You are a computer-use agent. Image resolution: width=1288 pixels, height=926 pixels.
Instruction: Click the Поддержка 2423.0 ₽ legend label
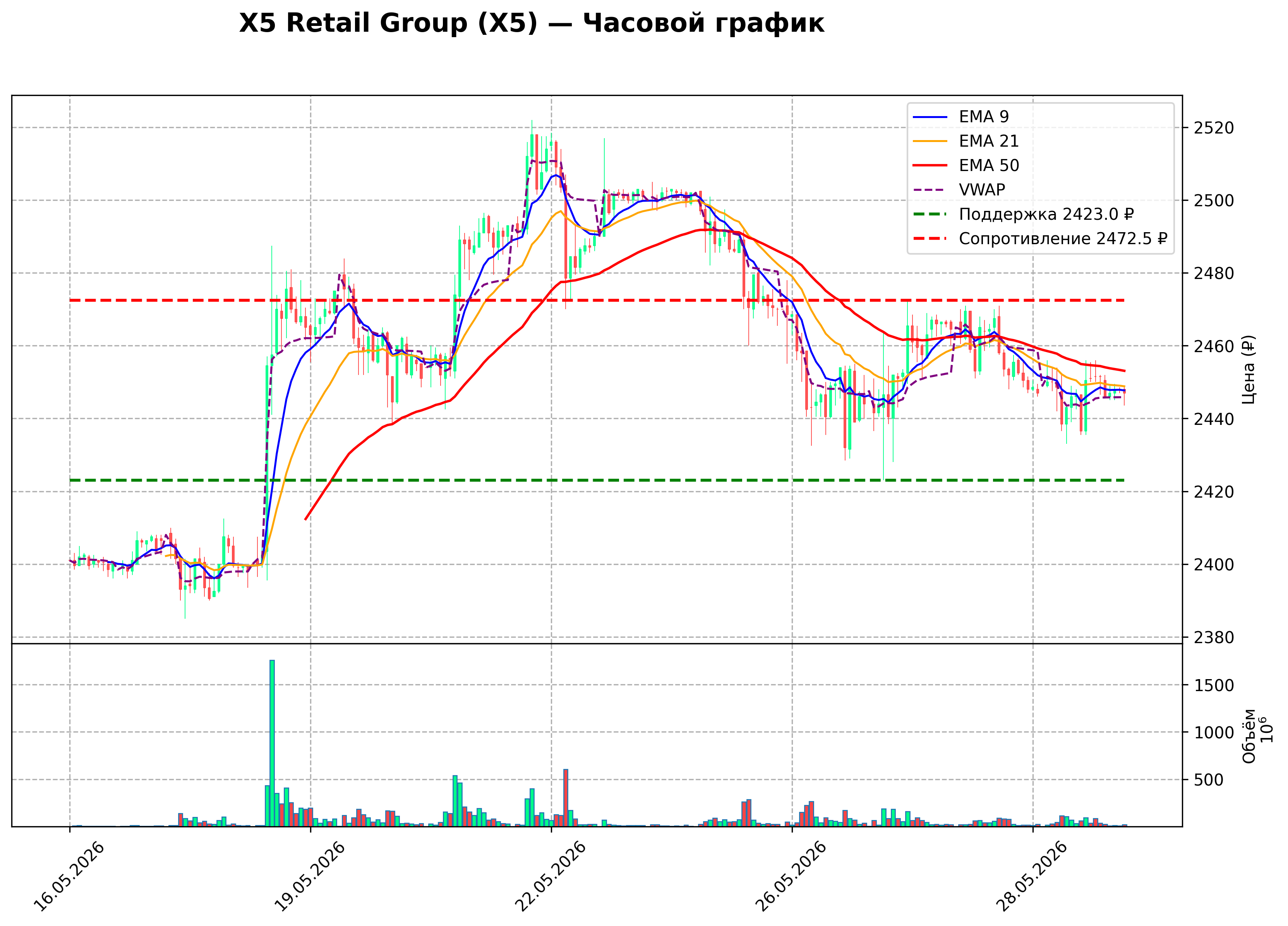pyautogui.click(x=1047, y=214)
